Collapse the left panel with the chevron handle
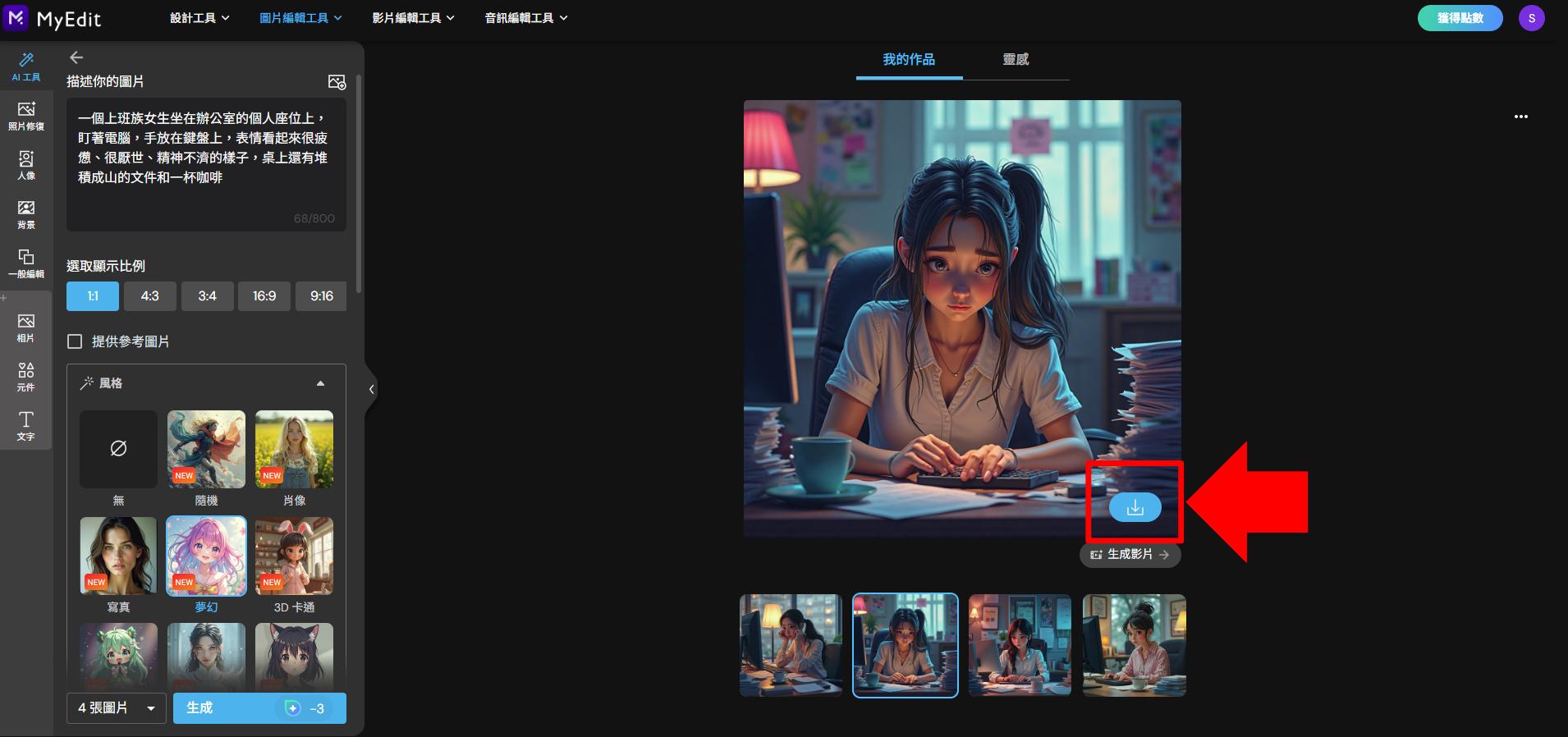 pyautogui.click(x=371, y=389)
